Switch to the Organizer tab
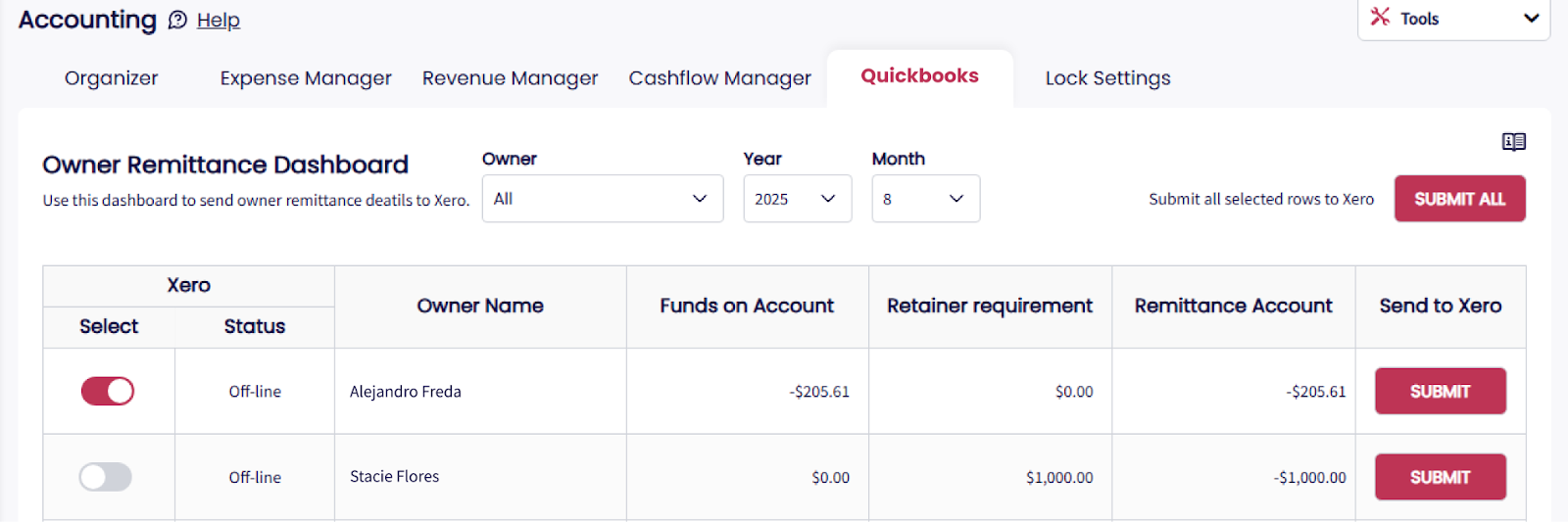The image size is (1568, 522). [111, 78]
